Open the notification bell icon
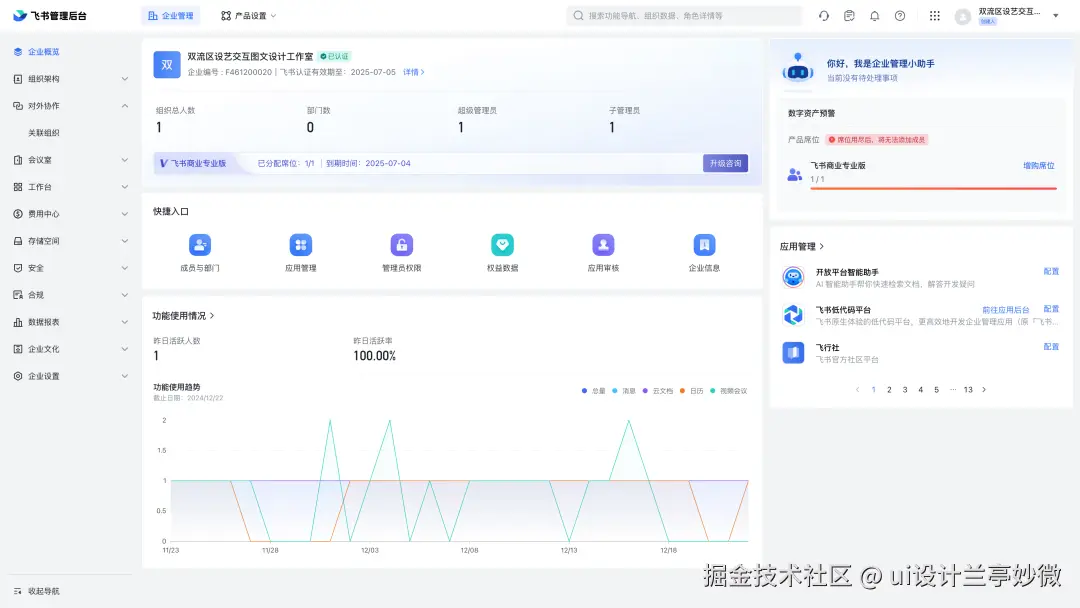The width and height of the screenshot is (1080, 608). point(875,16)
